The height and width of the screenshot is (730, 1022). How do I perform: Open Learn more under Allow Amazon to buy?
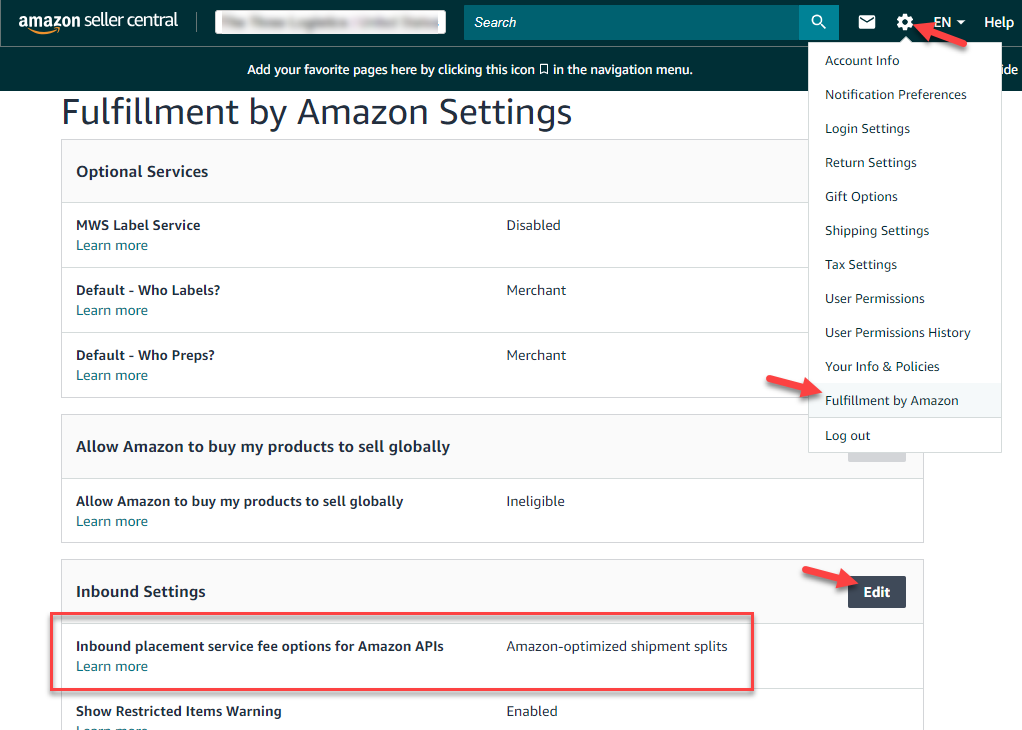(x=112, y=521)
